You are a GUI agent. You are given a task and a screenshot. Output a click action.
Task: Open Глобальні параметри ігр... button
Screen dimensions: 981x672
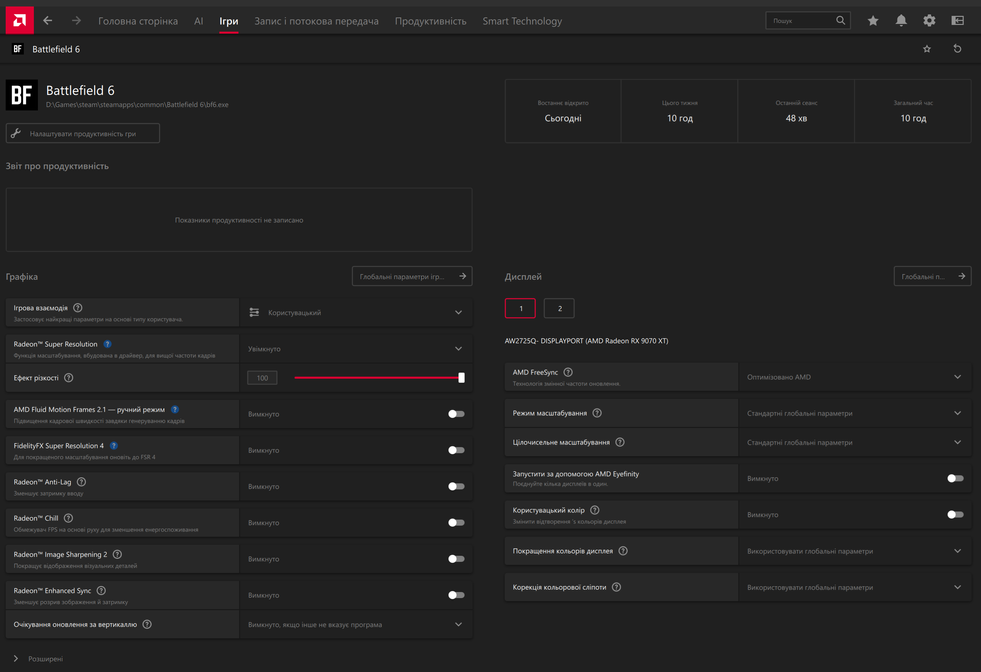[x=412, y=276]
